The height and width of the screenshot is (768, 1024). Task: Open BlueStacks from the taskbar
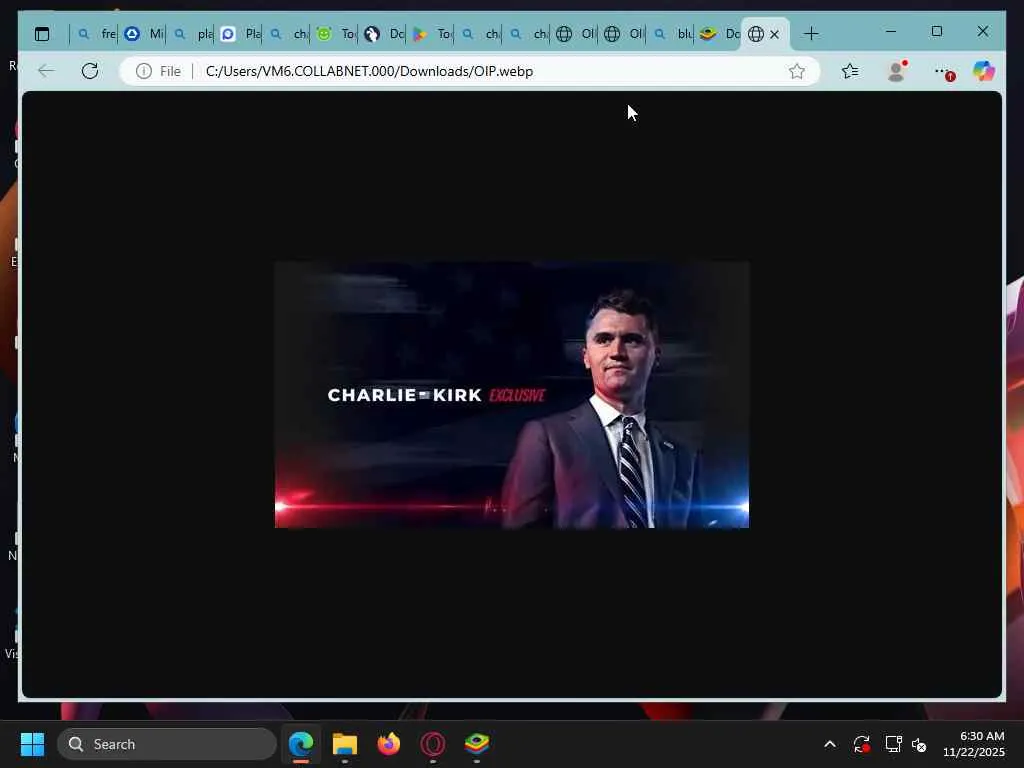[x=477, y=744]
